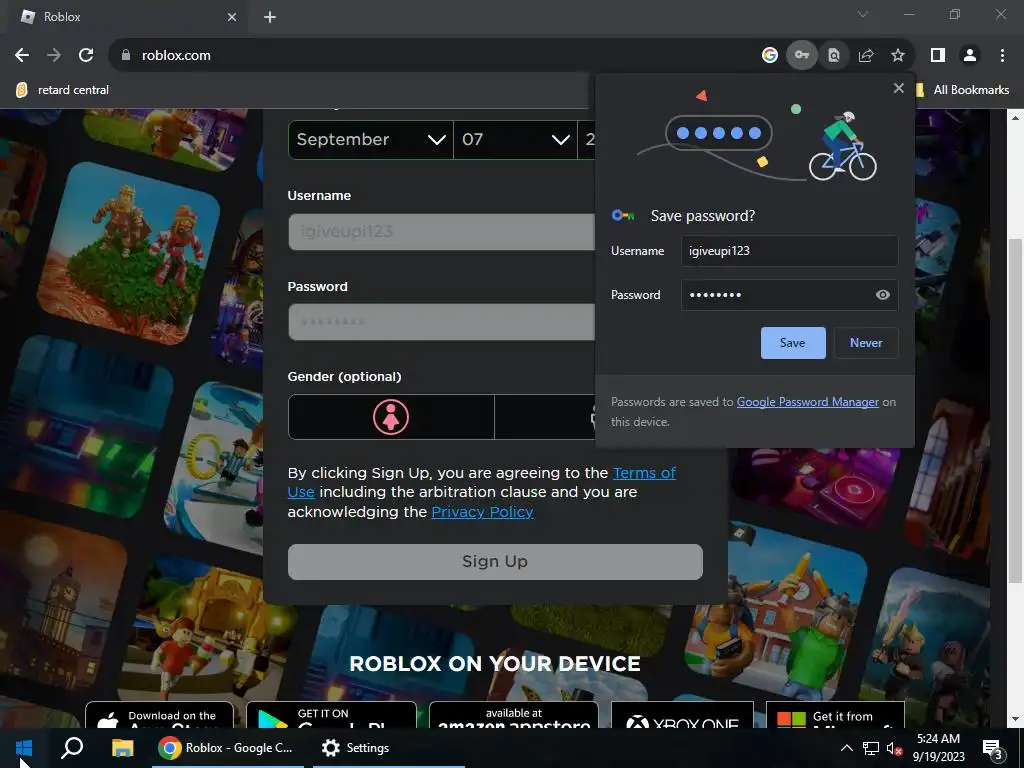Image resolution: width=1024 pixels, height=768 pixels.
Task: Open the Chrome side panel
Action: [x=938, y=56]
